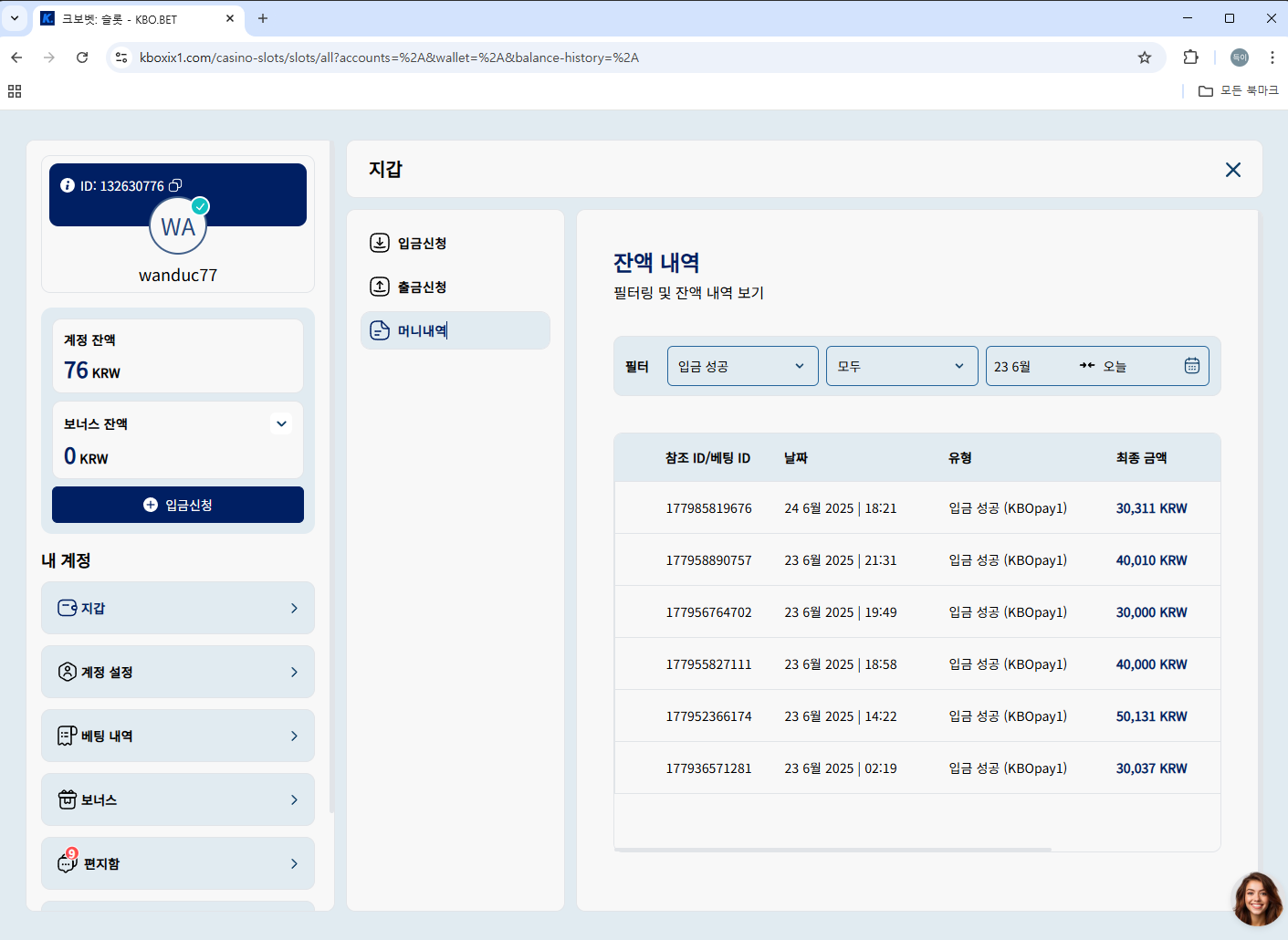Click the blue 입금신청 deposit button

tap(178, 505)
